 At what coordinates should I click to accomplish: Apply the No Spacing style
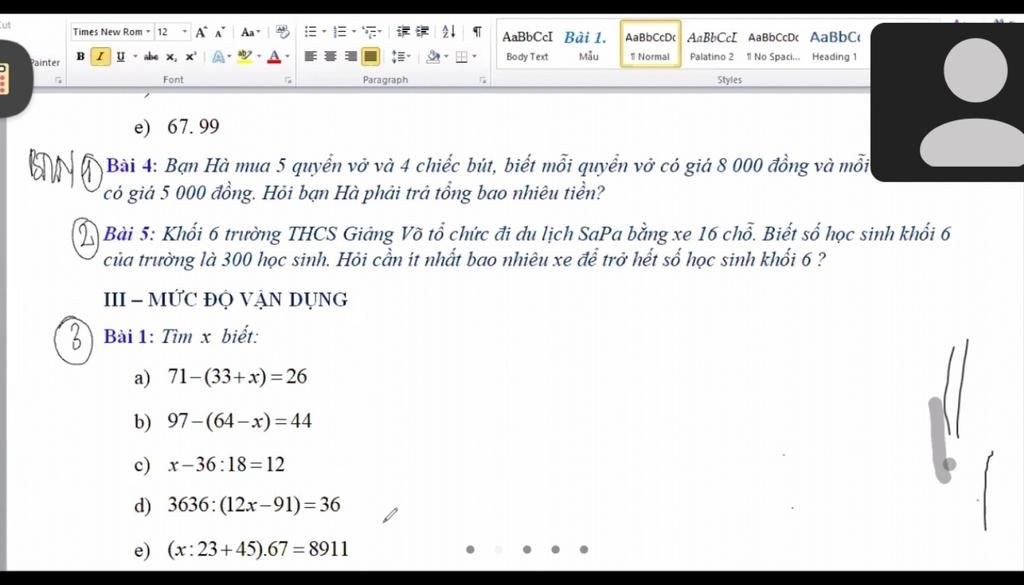coord(773,45)
